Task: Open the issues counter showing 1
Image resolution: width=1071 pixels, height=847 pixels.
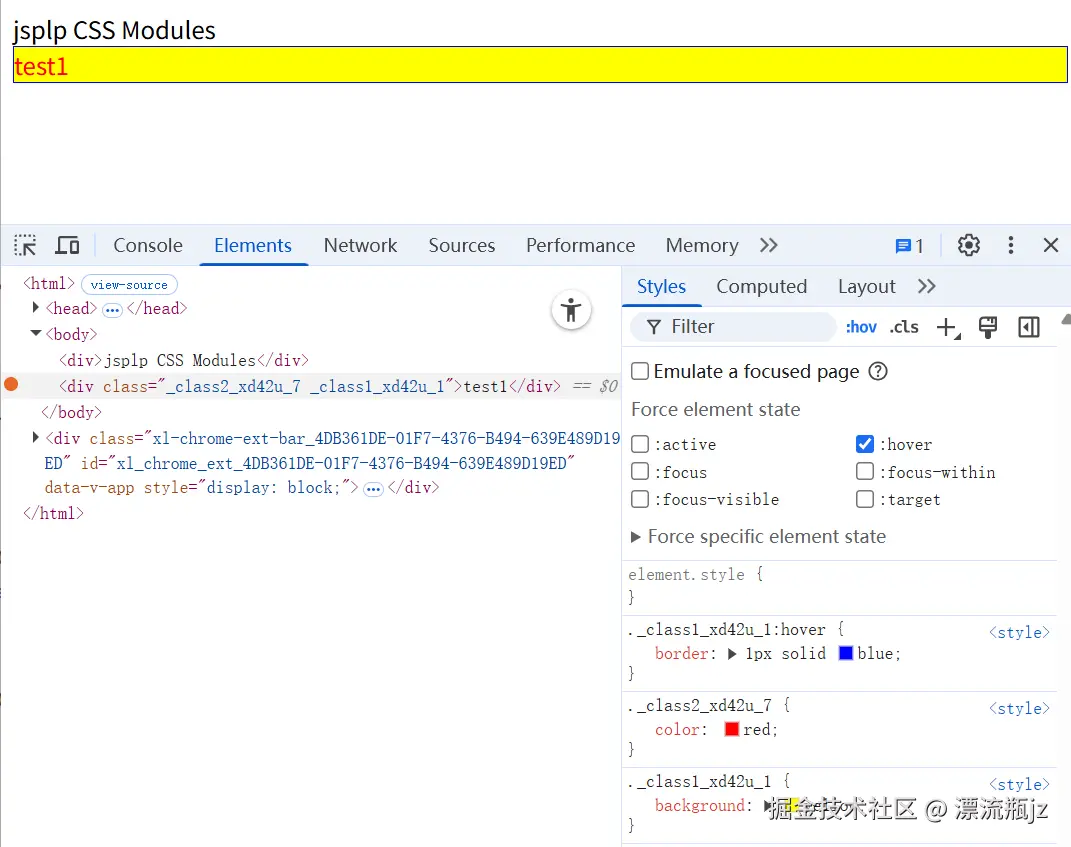Action: click(x=907, y=245)
